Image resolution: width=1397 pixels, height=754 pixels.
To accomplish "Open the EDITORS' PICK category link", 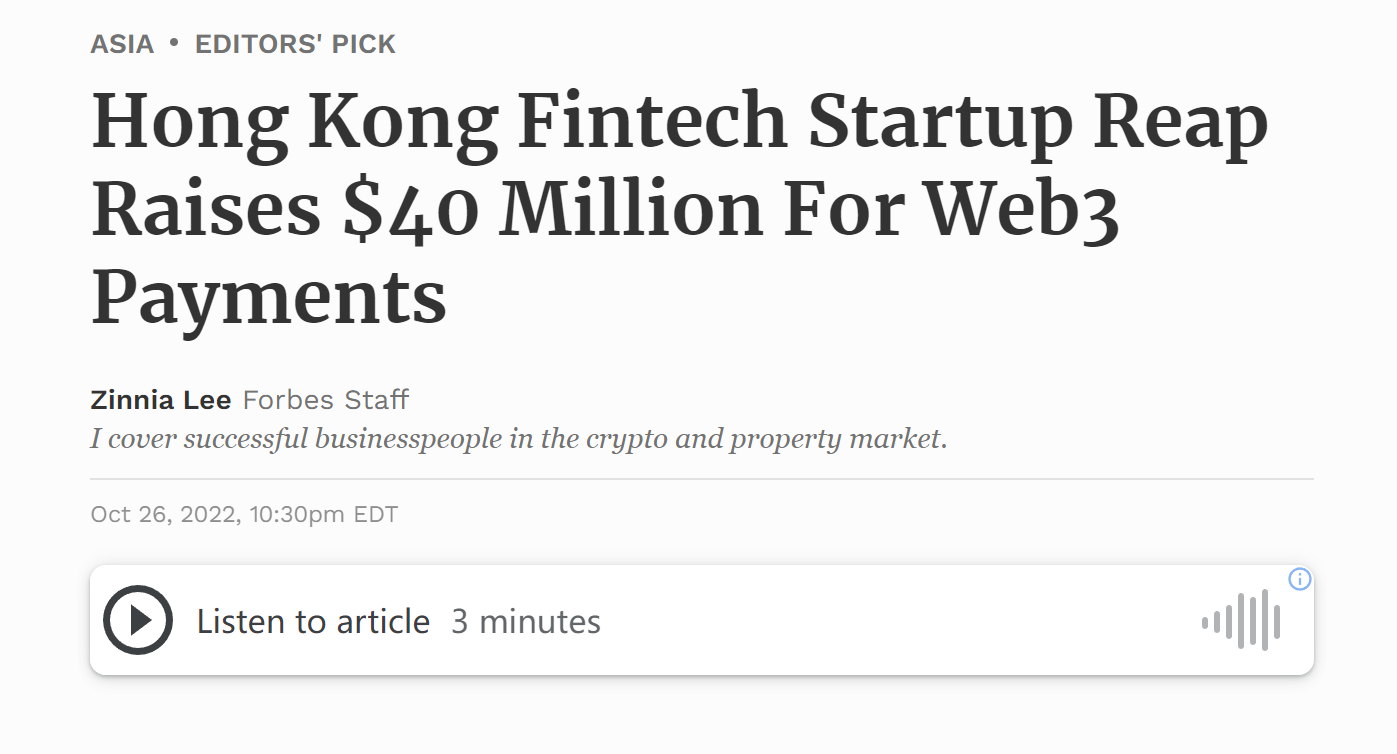I will [295, 44].
